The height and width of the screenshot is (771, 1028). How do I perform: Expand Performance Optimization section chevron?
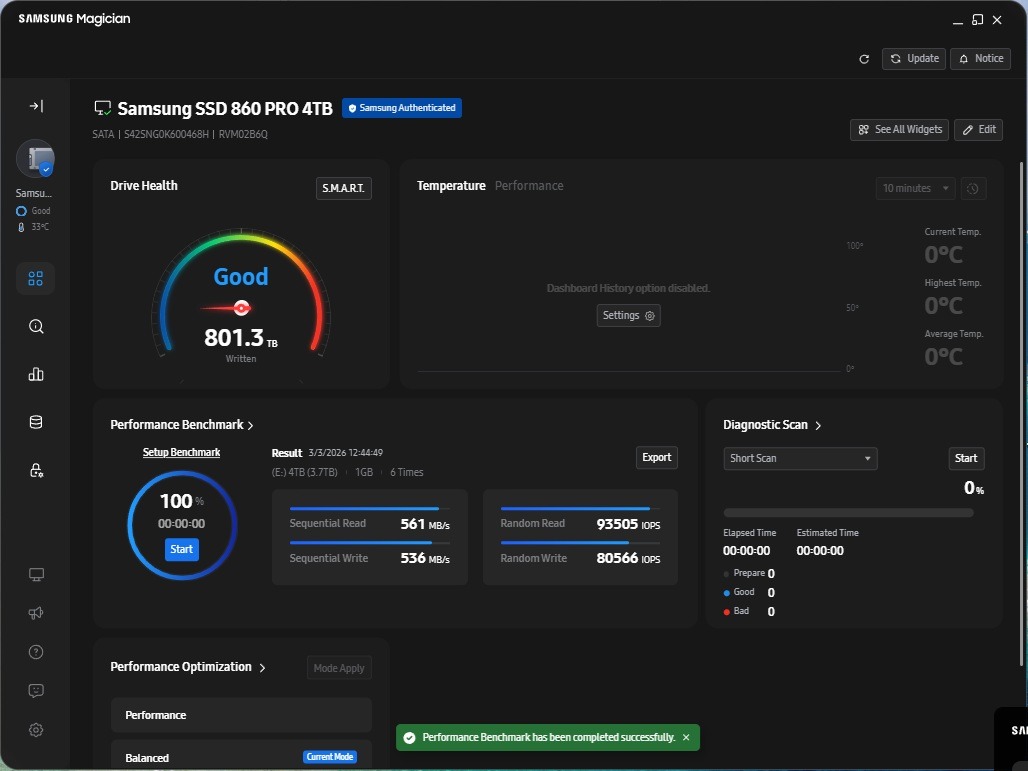pyautogui.click(x=262, y=668)
